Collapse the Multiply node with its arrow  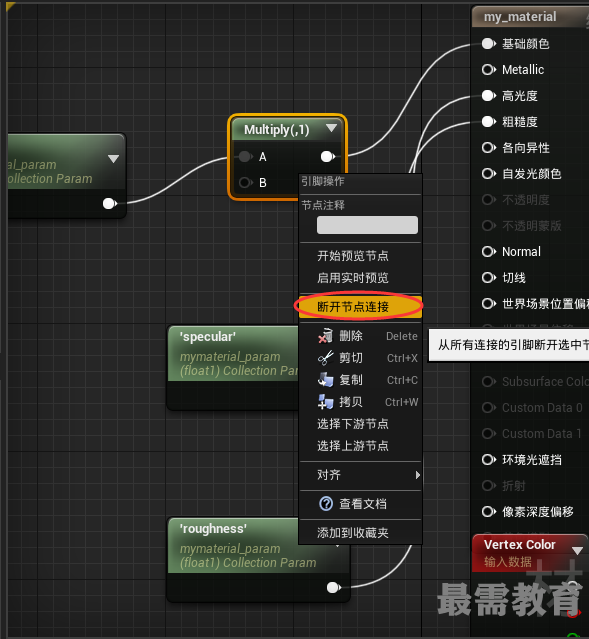click(x=331, y=128)
